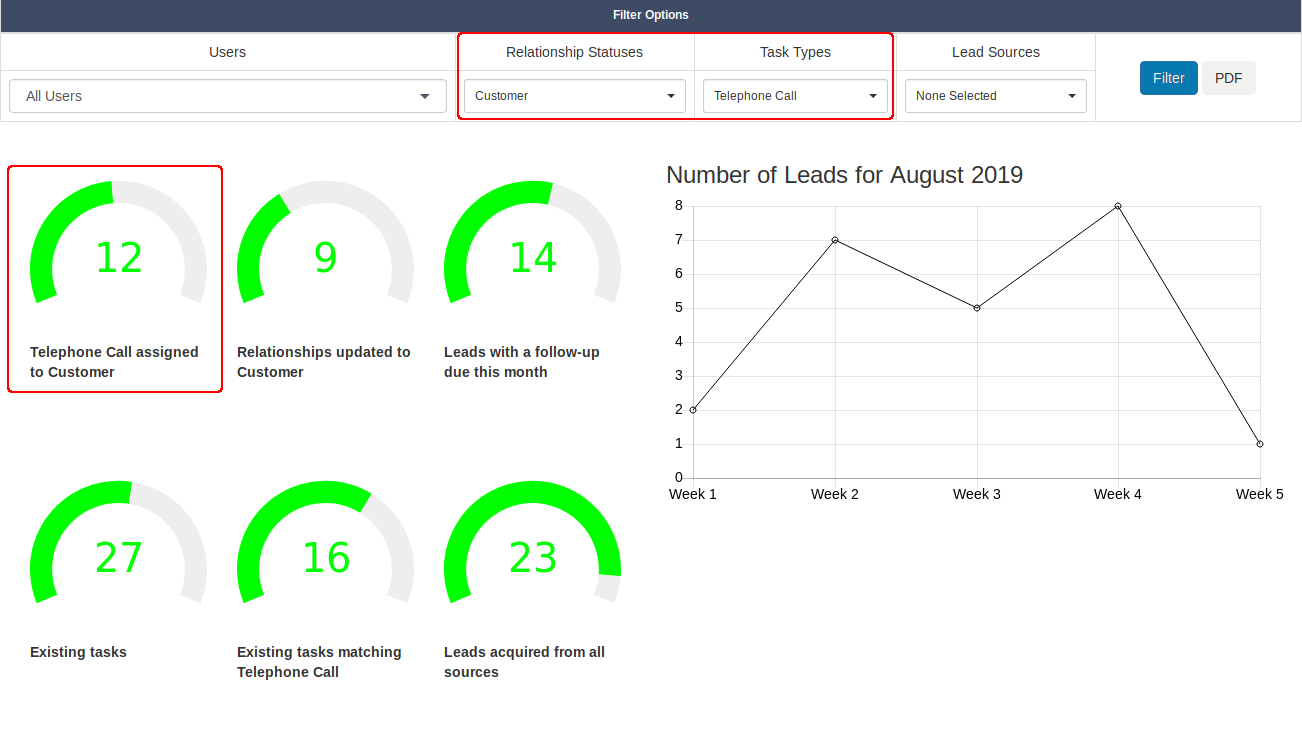Expand the Relationship Statuses Customer dropdown
This screenshot has height=742, width=1302.
(x=574, y=96)
